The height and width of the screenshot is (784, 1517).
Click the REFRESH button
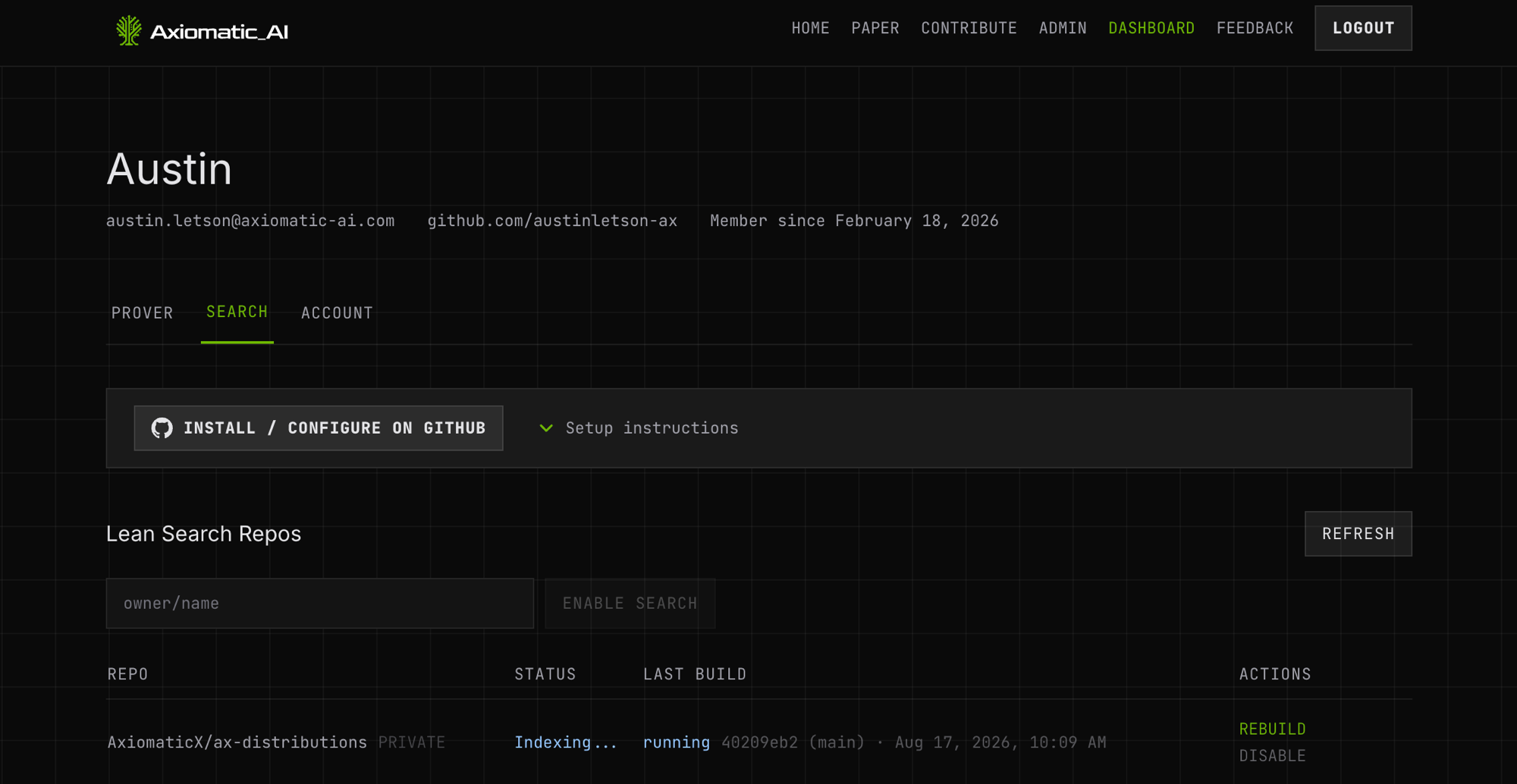pos(1358,534)
